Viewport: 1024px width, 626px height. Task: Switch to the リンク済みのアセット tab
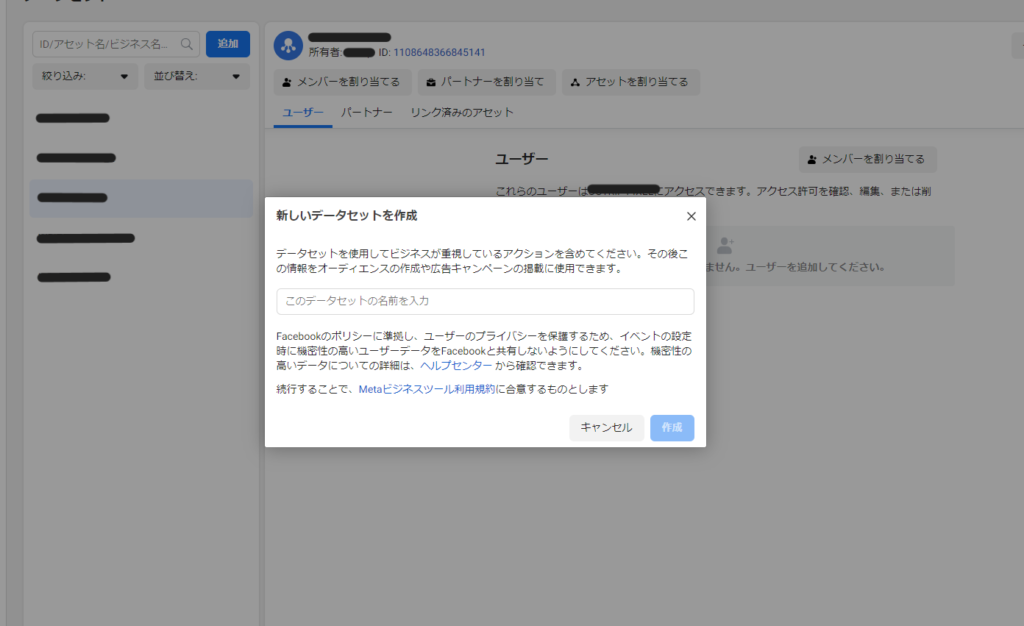click(x=461, y=113)
